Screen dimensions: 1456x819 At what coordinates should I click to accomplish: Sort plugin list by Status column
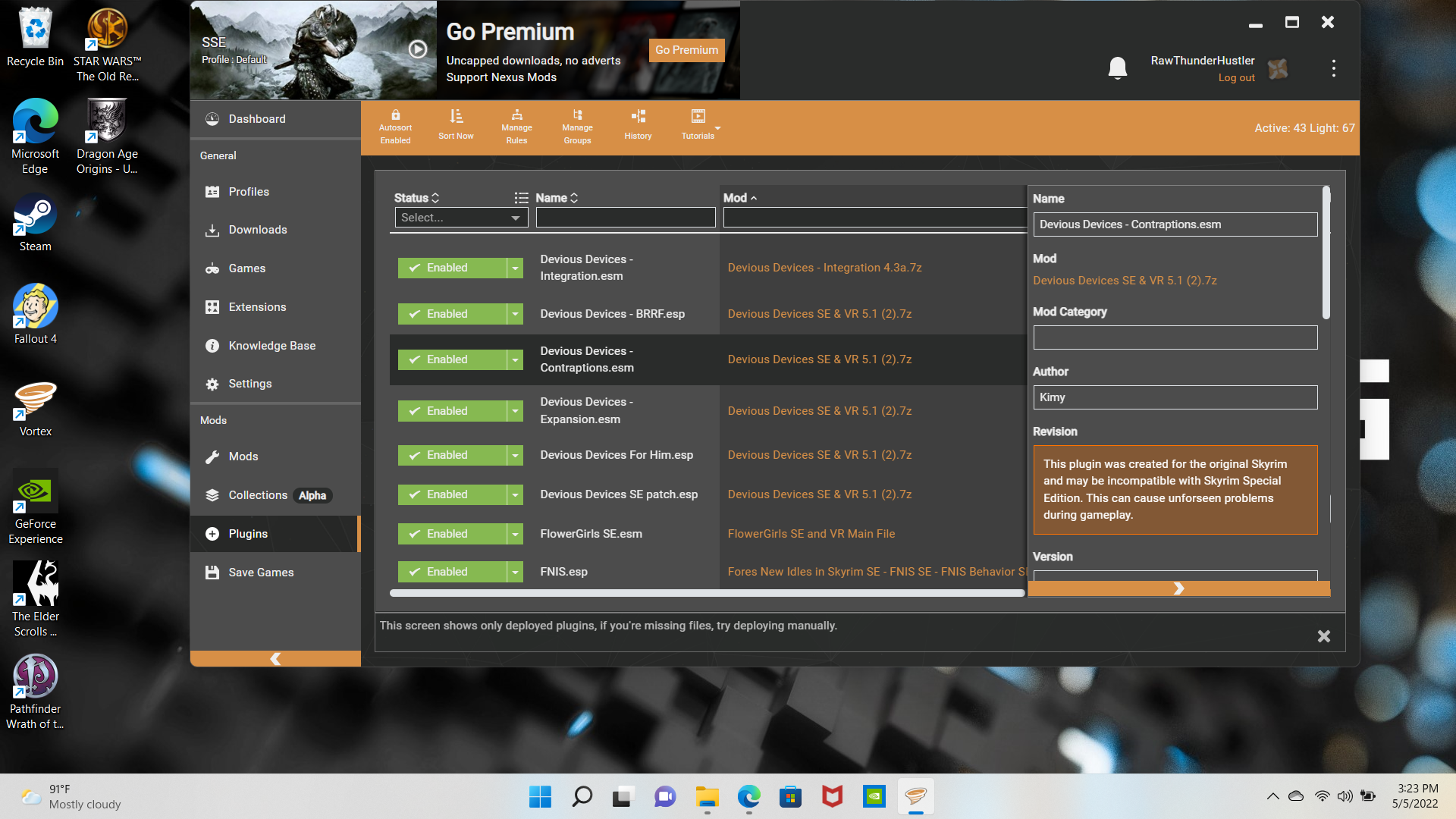coord(416,198)
